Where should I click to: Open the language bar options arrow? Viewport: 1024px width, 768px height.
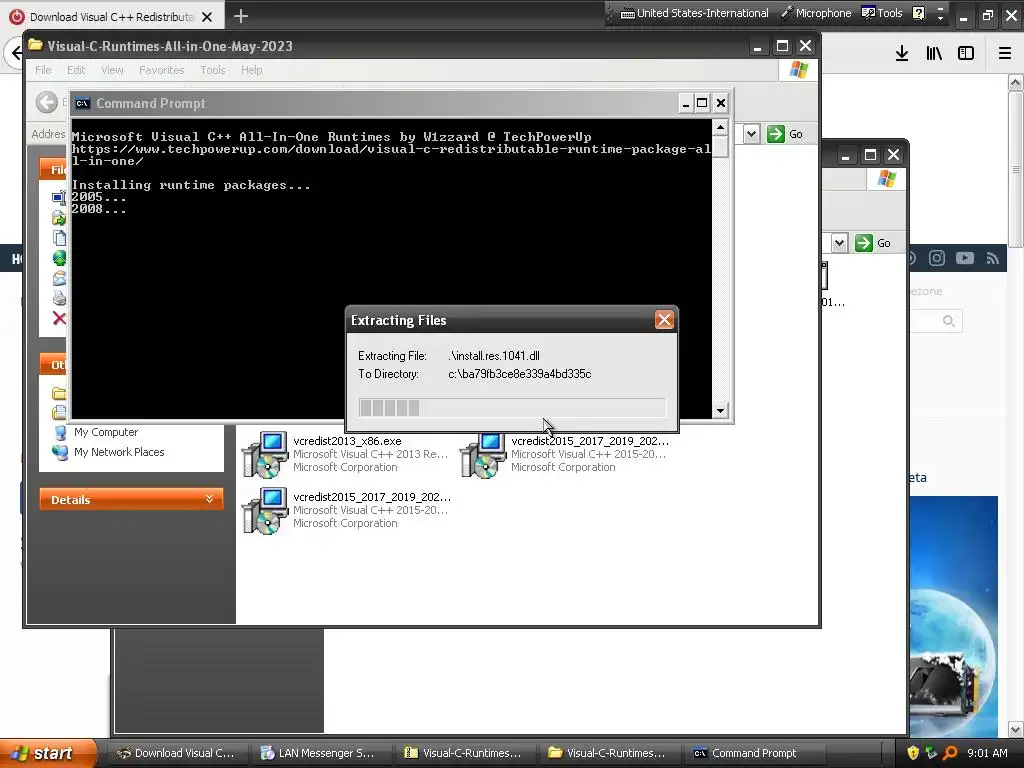coord(940,18)
